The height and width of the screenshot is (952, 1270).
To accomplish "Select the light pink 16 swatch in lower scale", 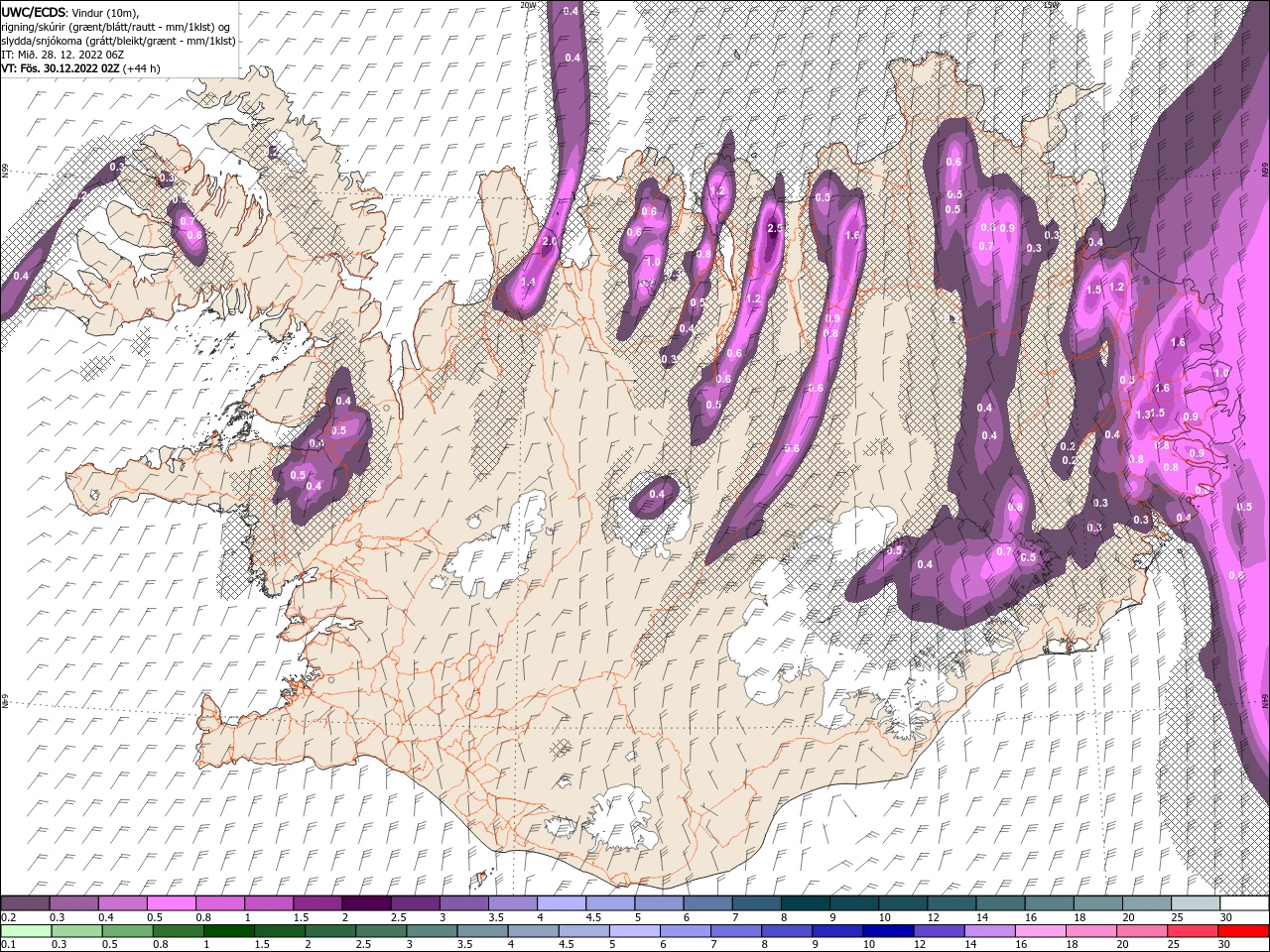I will 1041,931.
